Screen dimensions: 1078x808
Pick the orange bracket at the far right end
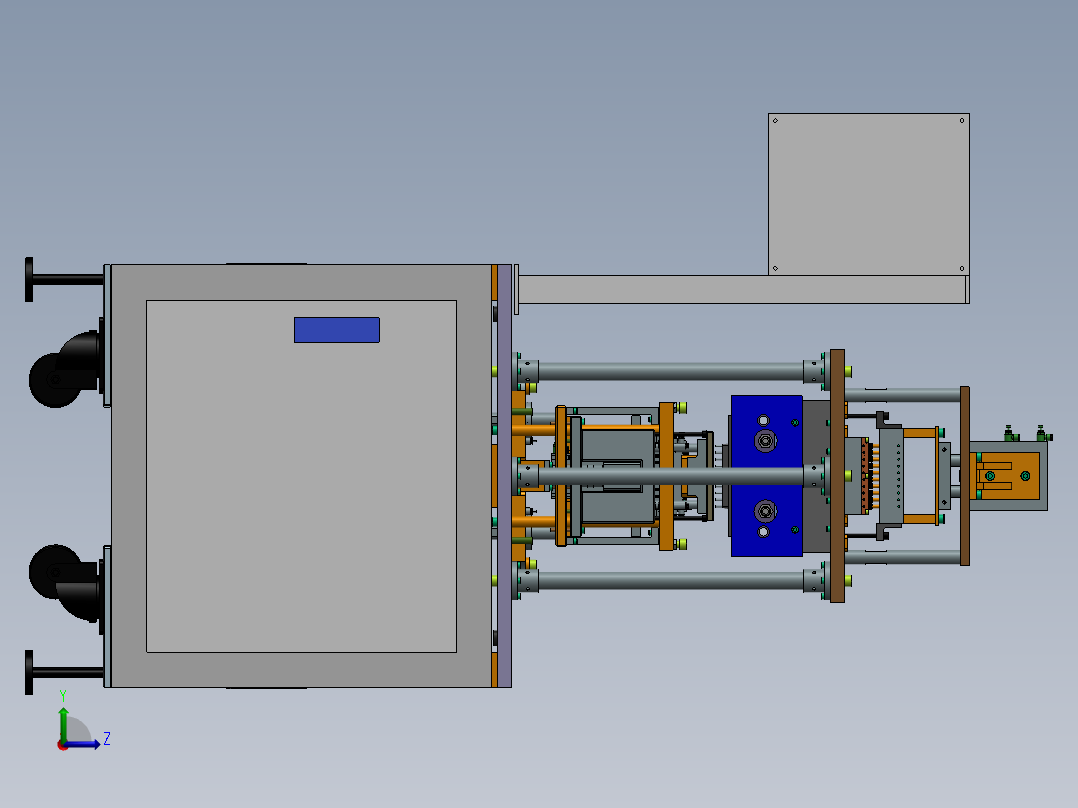[x=1008, y=476]
